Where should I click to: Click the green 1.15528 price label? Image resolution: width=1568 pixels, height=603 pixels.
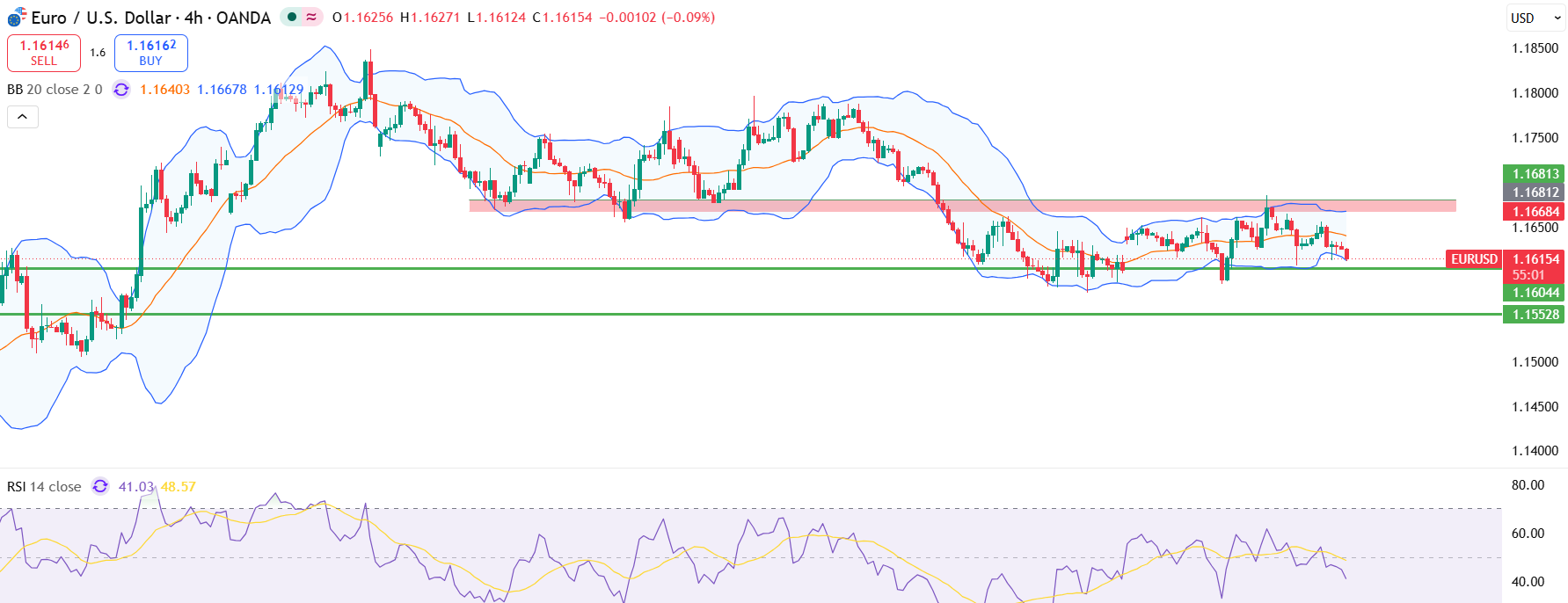1534,315
